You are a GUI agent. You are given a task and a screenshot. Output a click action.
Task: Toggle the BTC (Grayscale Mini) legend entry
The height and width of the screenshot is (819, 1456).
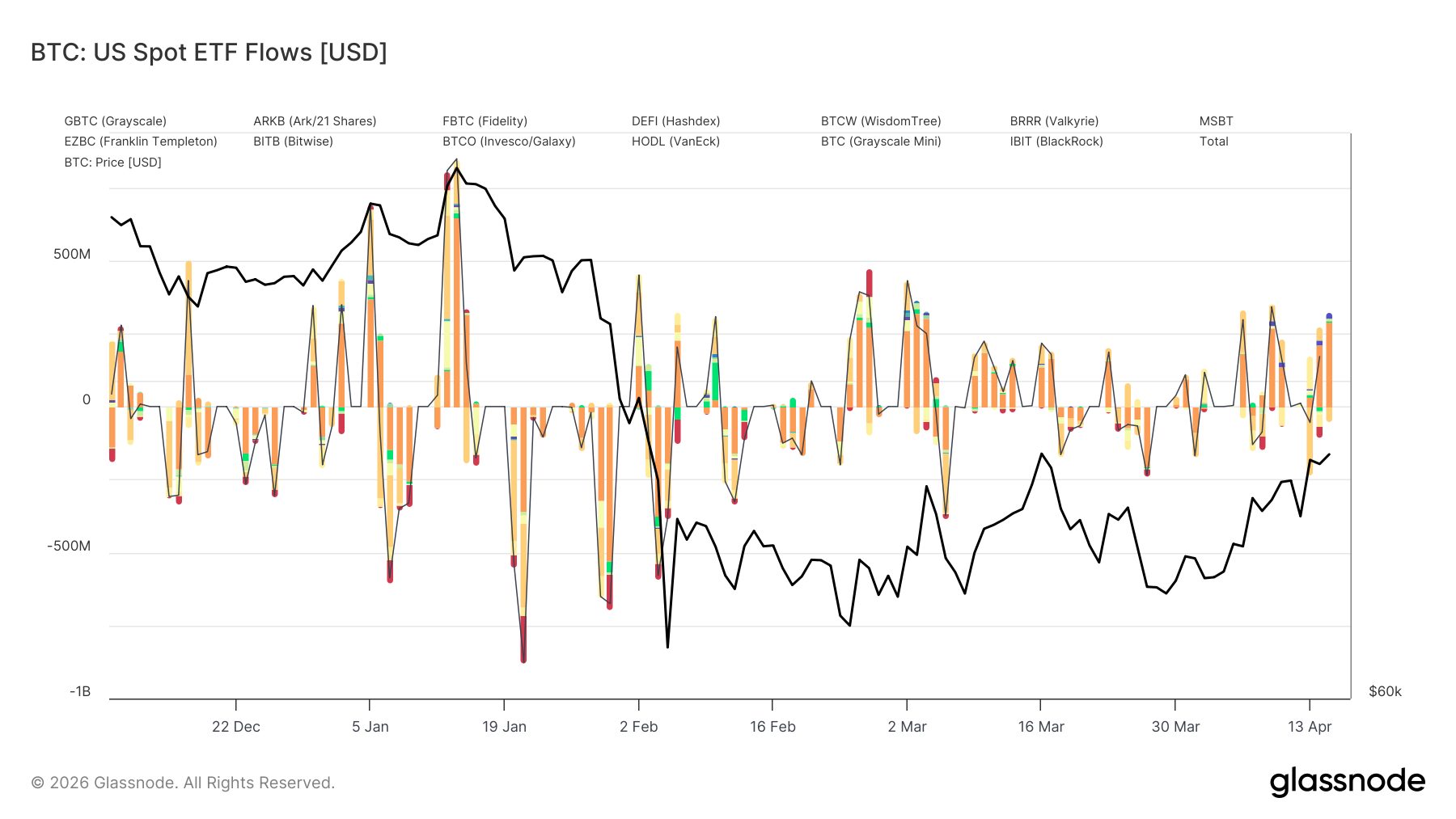pyautogui.click(x=881, y=141)
